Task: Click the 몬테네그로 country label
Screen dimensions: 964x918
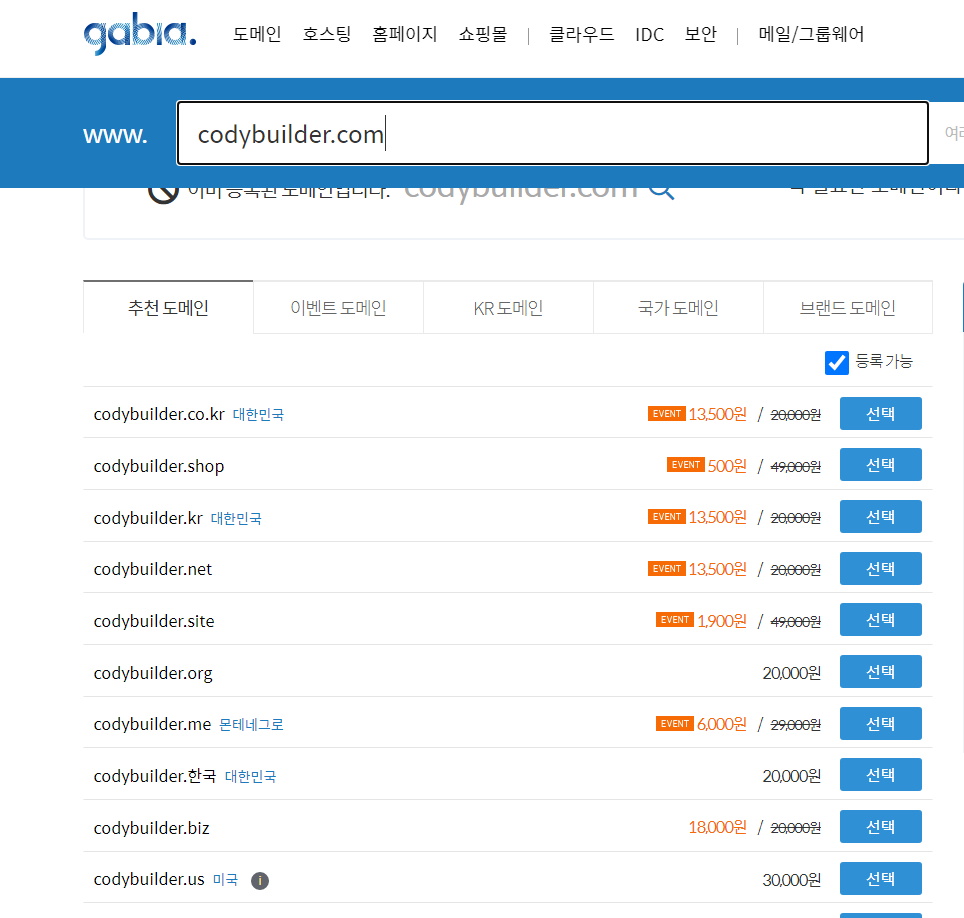Action: [251, 725]
